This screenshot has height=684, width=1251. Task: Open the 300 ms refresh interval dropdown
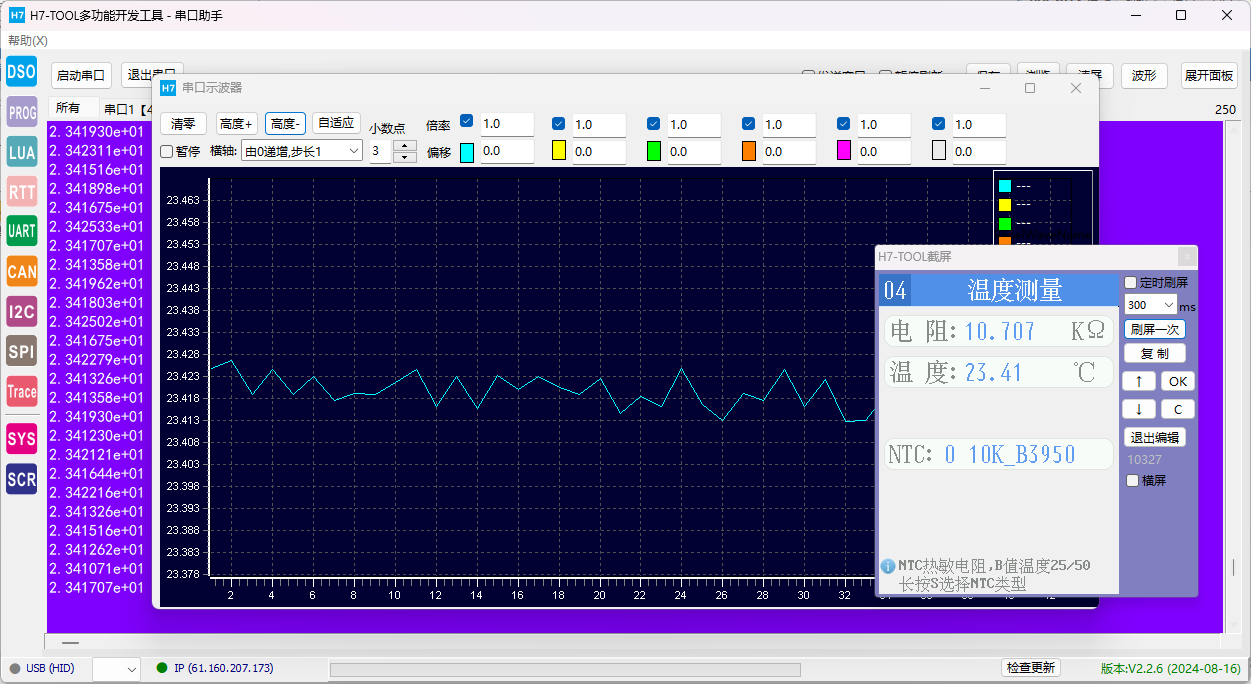1150,305
